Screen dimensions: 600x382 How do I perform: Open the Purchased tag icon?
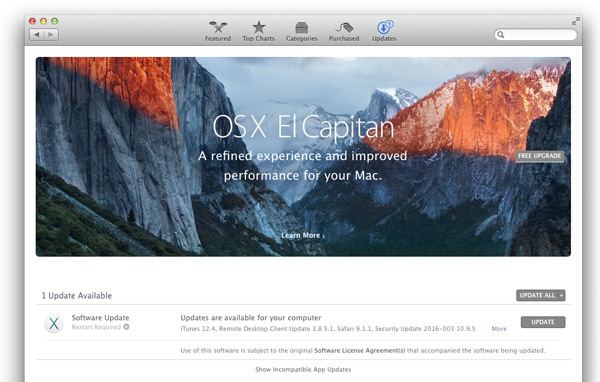344,27
